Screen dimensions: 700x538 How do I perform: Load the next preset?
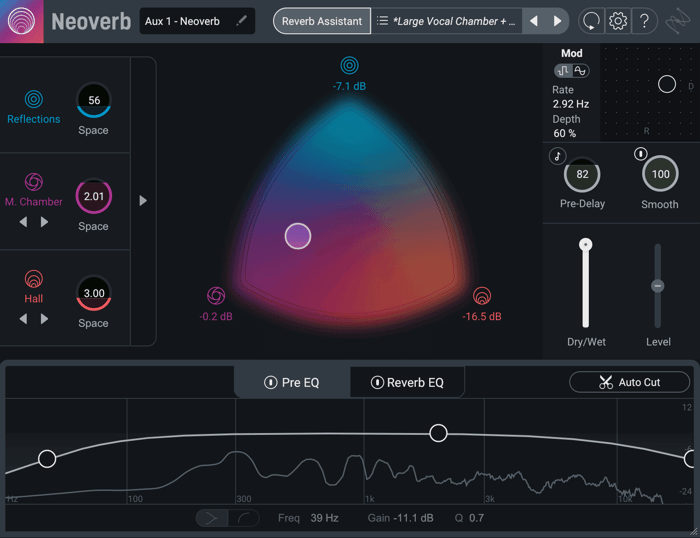pos(557,21)
